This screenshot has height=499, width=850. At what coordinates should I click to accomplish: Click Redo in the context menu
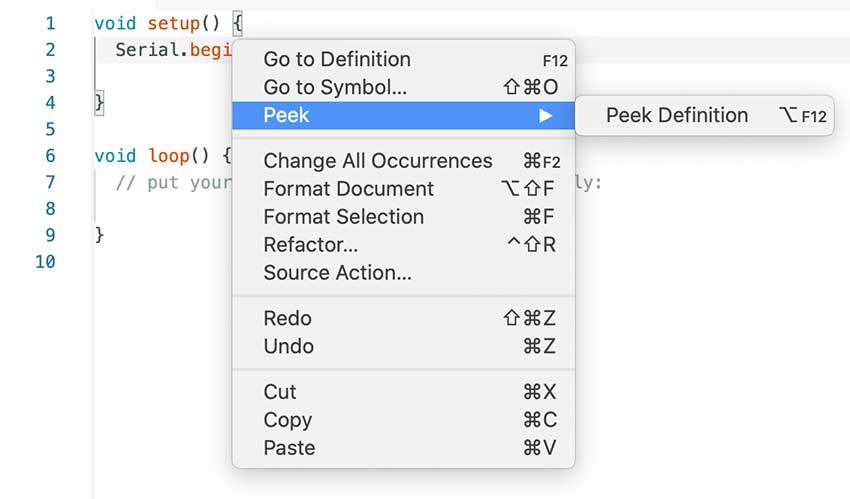(287, 319)
